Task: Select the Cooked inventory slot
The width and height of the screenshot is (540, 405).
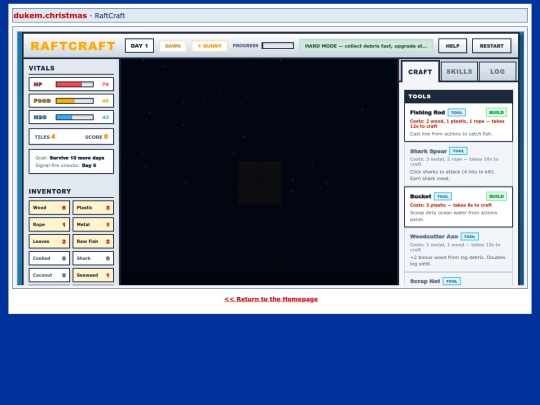Action: click(x=49, y=258)
